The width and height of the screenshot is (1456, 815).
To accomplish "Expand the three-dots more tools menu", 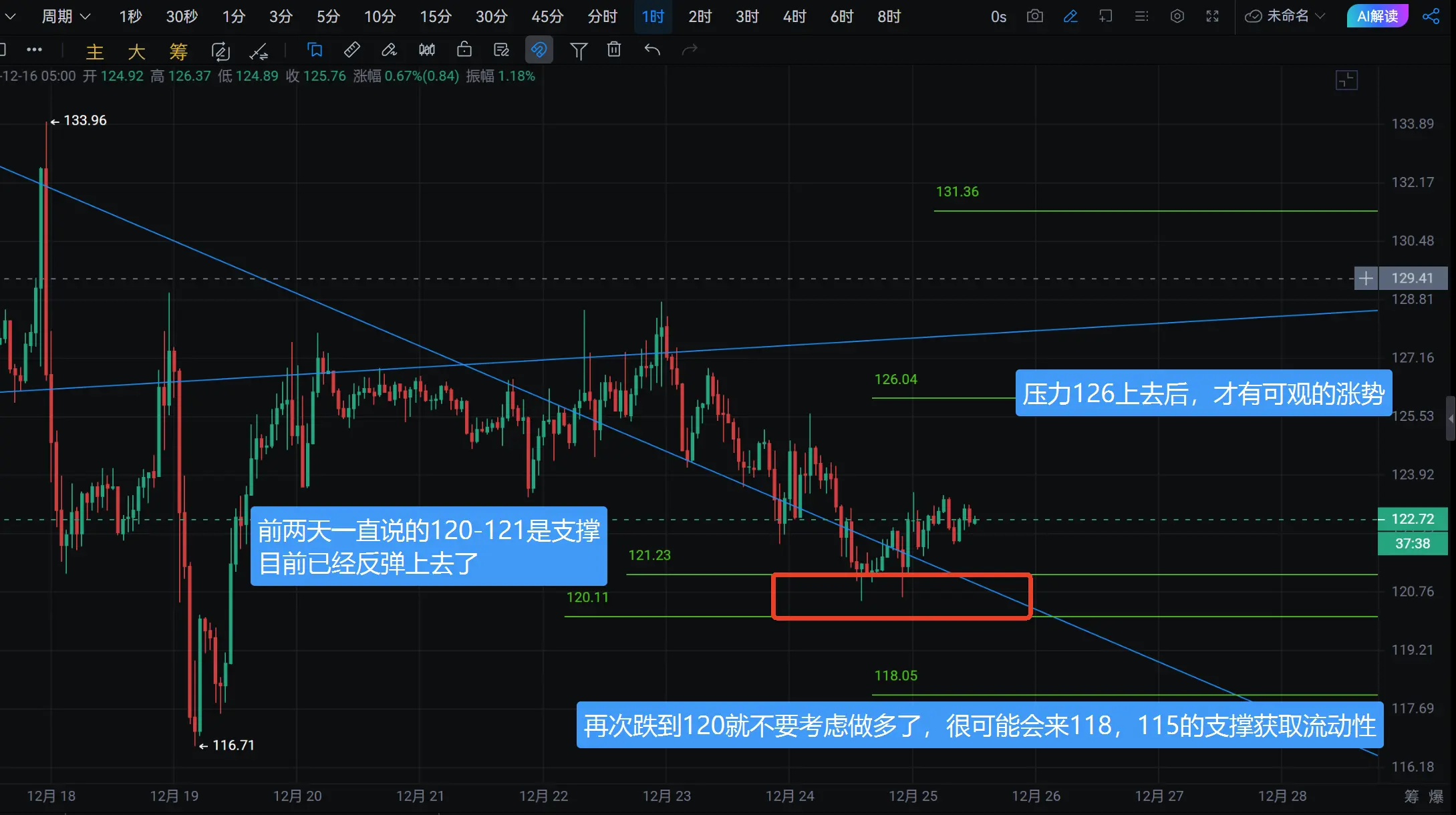I will [x=34, y=50].
